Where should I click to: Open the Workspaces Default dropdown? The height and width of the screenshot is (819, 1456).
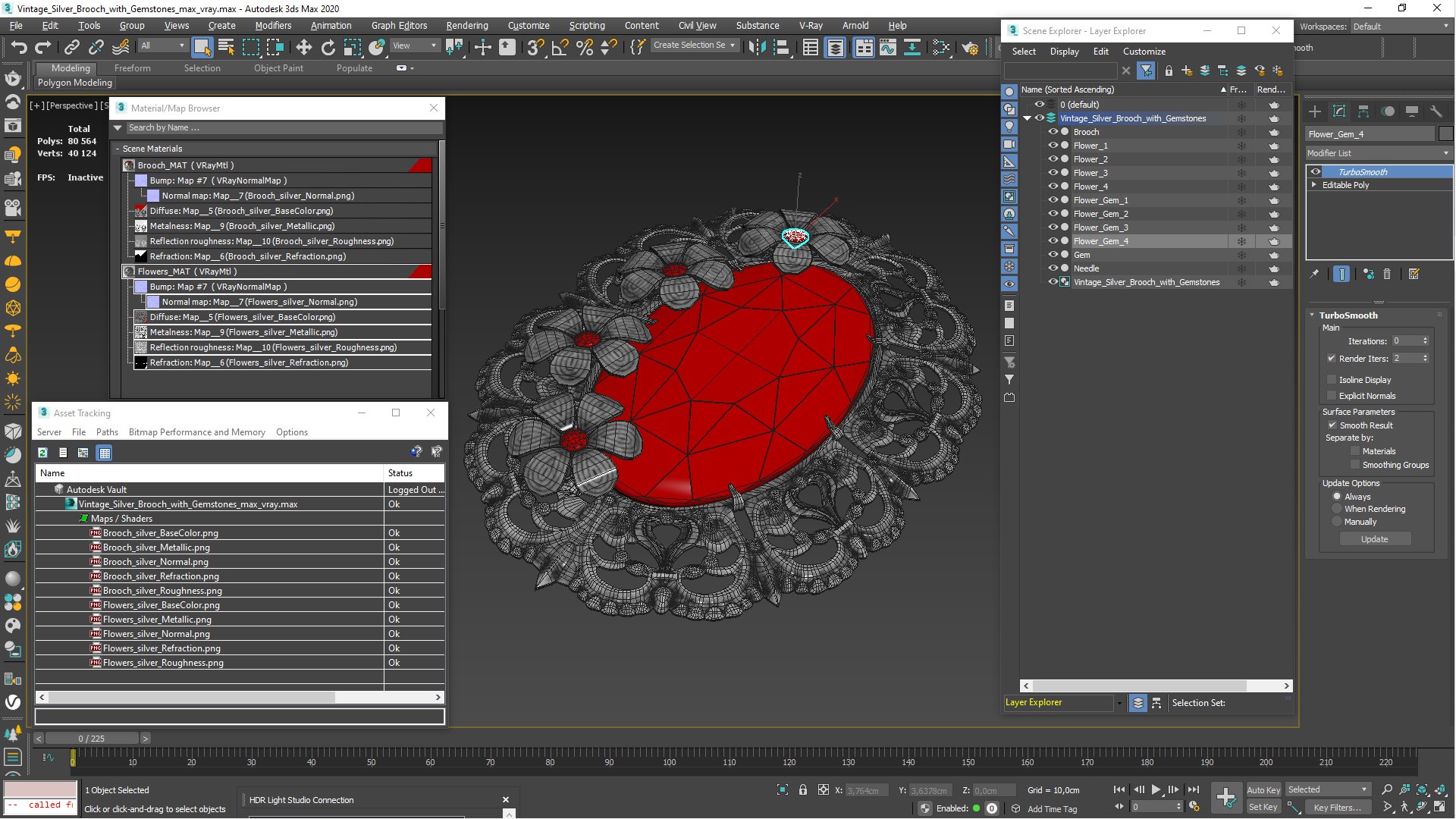1401,26
